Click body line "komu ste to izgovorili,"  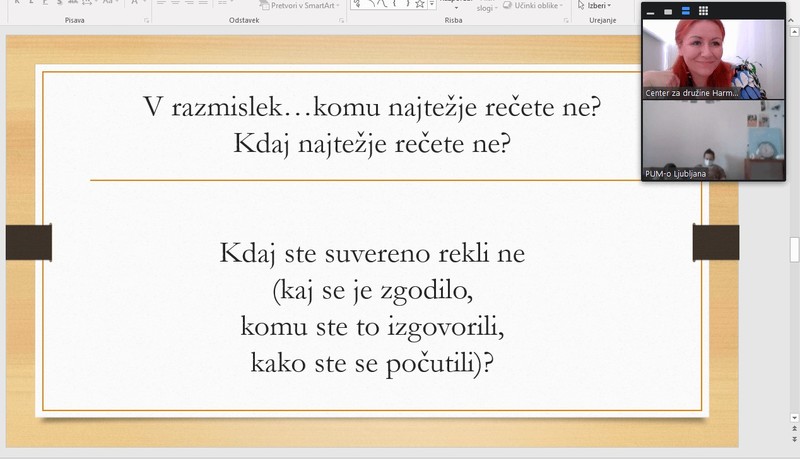point(372,327)
